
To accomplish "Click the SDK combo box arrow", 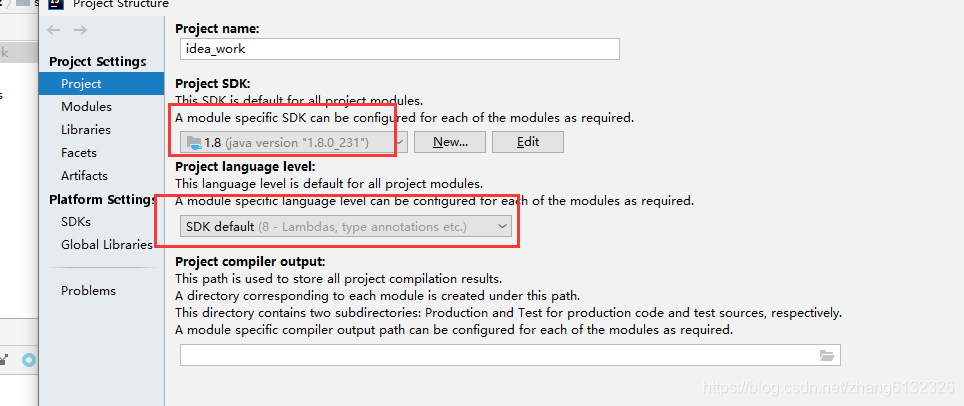I will [399, 142].
